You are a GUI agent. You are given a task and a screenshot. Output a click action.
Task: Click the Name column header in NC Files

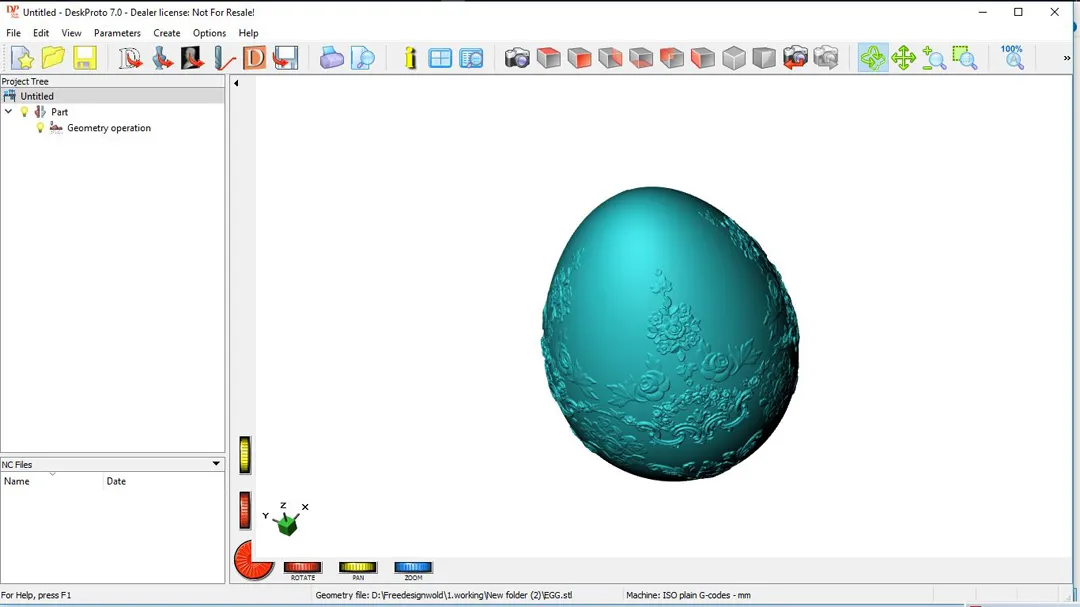17,481
